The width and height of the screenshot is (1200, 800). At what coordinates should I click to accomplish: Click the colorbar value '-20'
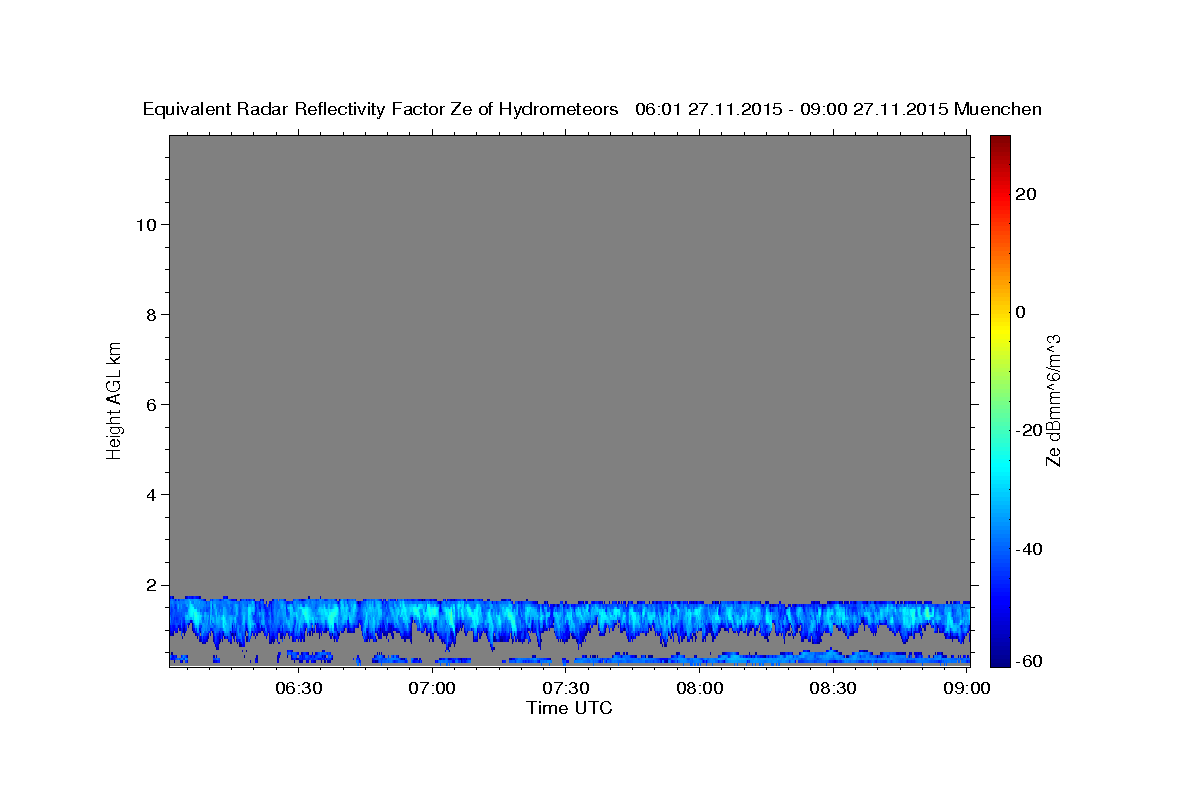(1031, 430)
